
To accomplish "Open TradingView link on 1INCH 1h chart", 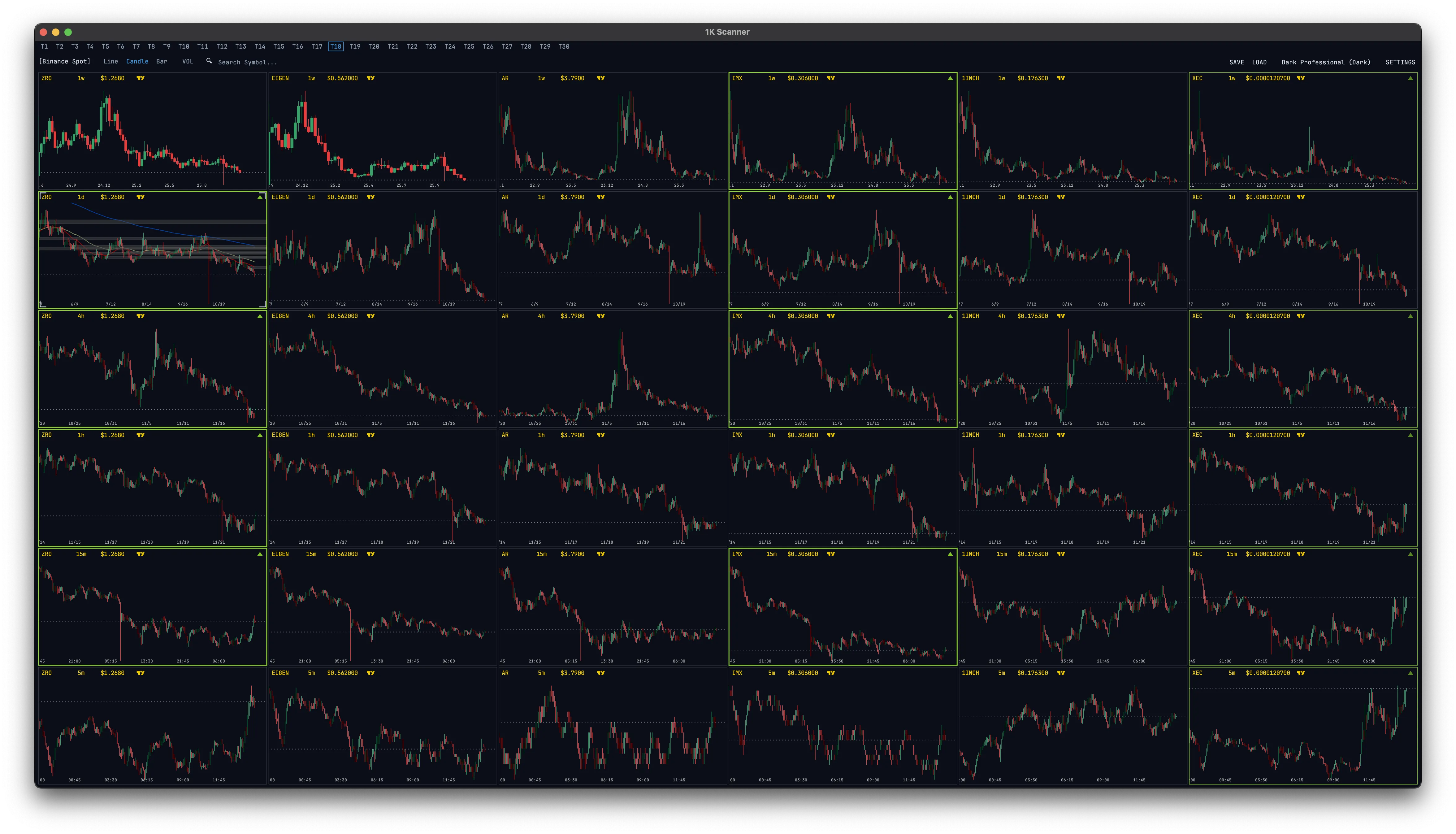I will point(1061,435).
